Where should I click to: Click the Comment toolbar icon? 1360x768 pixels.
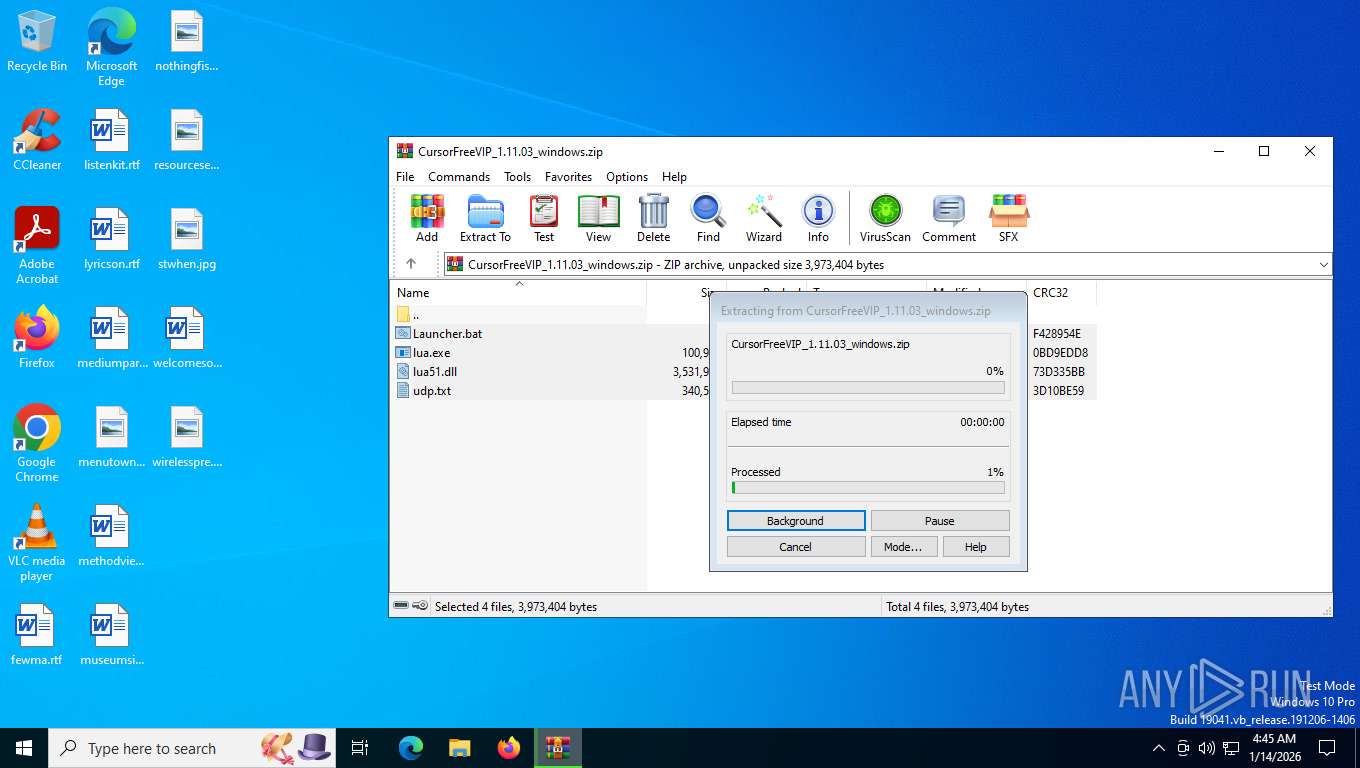tap(948, 219)
